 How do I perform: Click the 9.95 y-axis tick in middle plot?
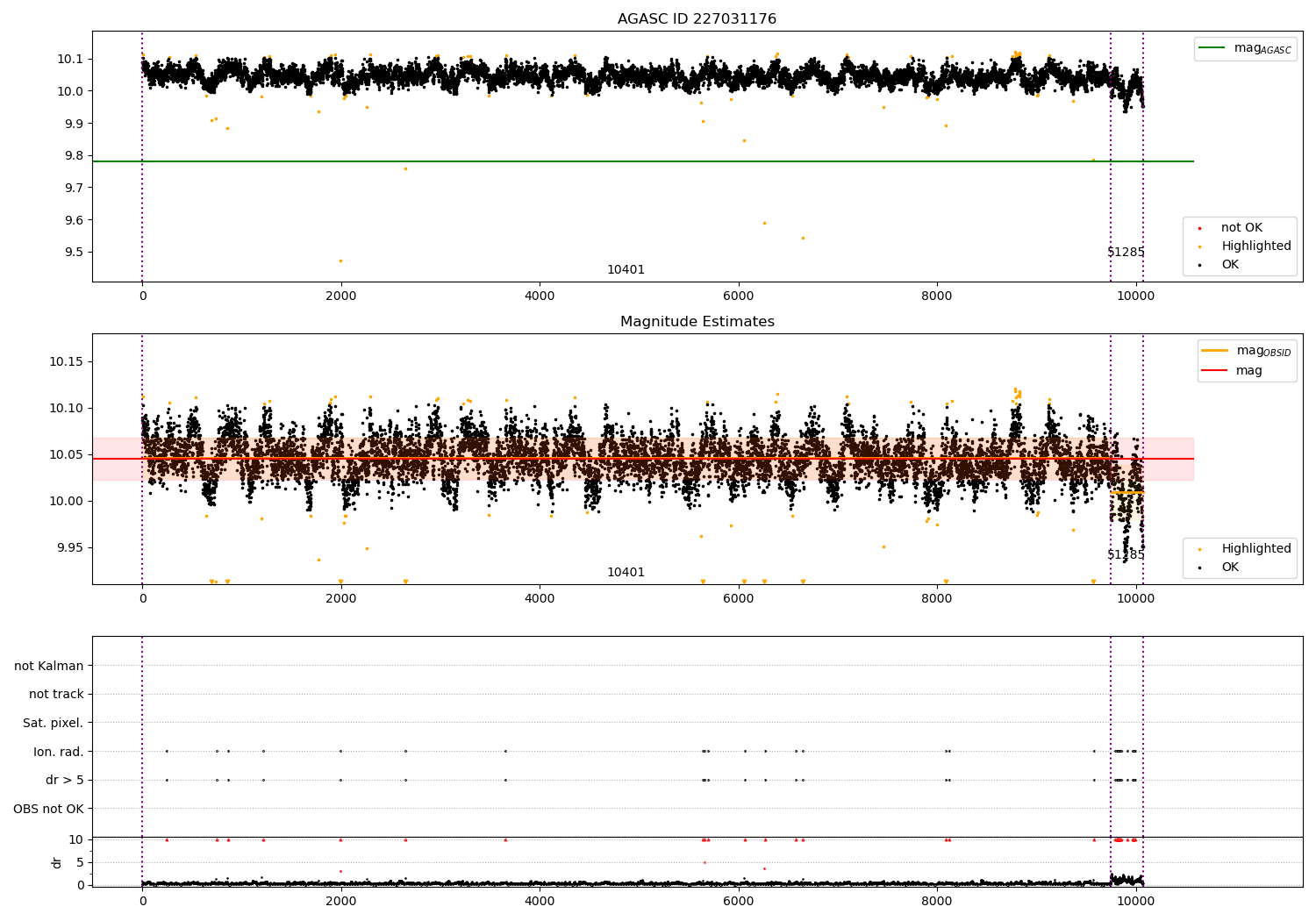[71, 548]
